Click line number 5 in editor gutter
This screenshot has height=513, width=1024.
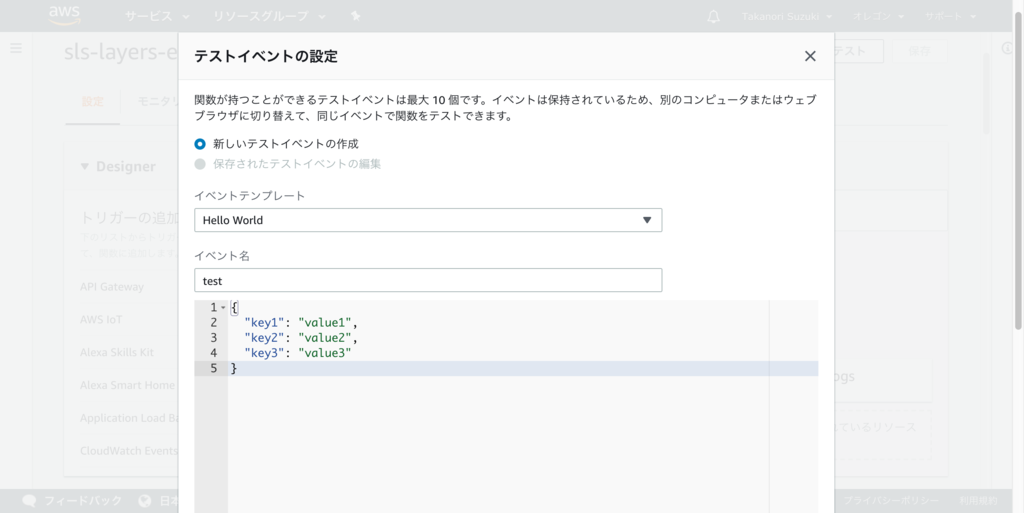[x=214, y=369]
